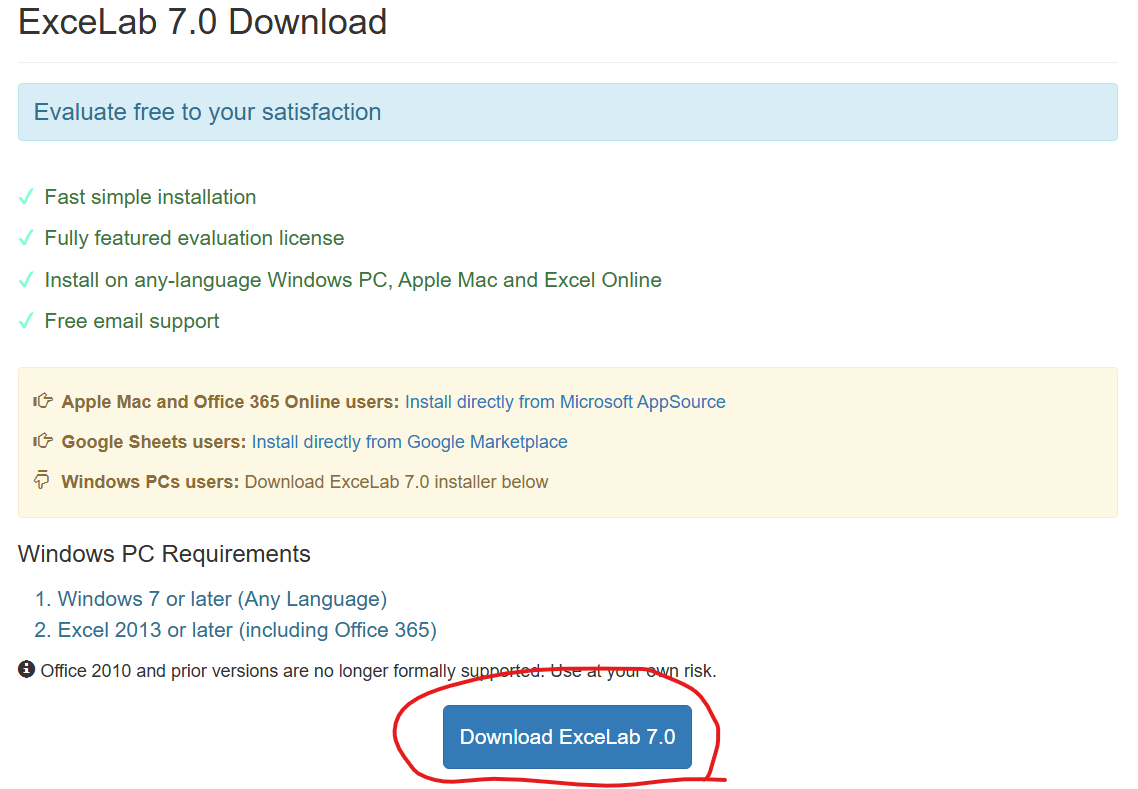The image size is (1138, 789).
Task: Click the Windows 7 or later requirement item
Action: 222,599
